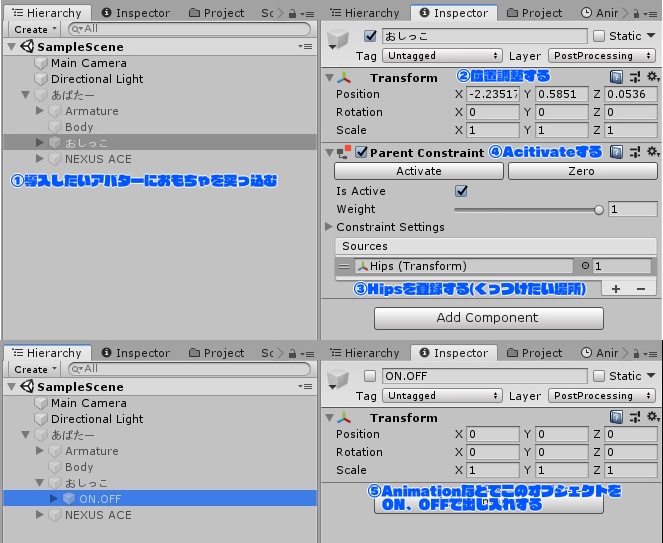The image size is (663, 543).
Task: Enable the active checkbox of the ON.OFF object
Action: pyautogui.click(x=370, y=376)
